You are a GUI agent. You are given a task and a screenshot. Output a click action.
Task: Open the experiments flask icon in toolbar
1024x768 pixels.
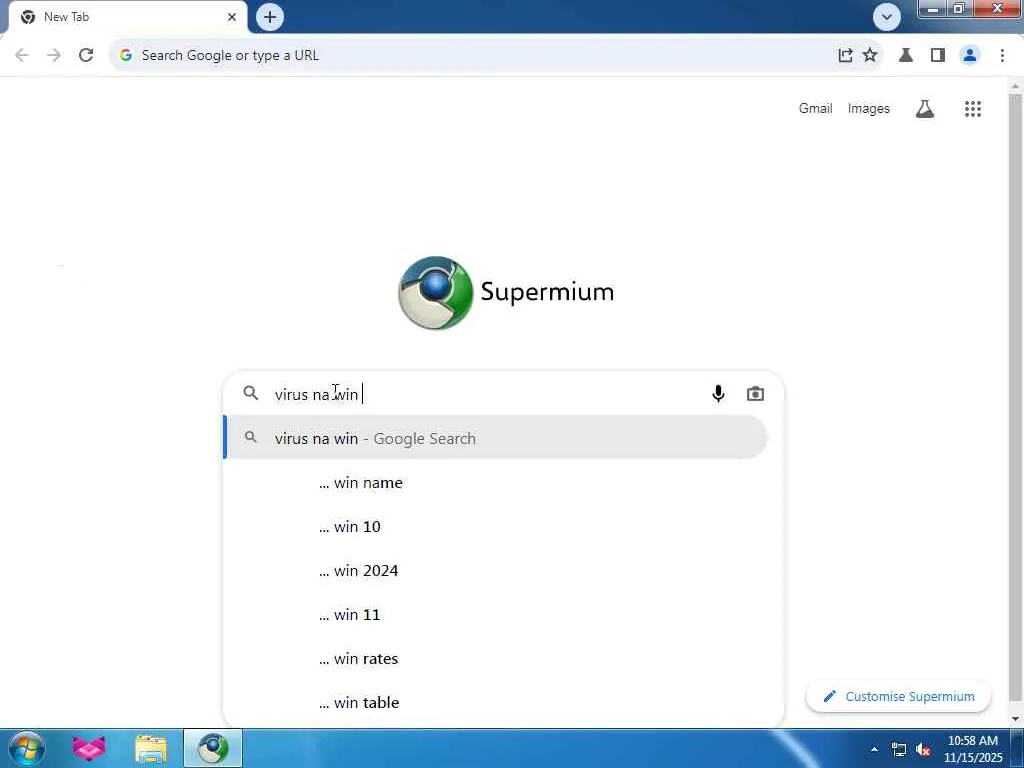(x=906, y=56)
